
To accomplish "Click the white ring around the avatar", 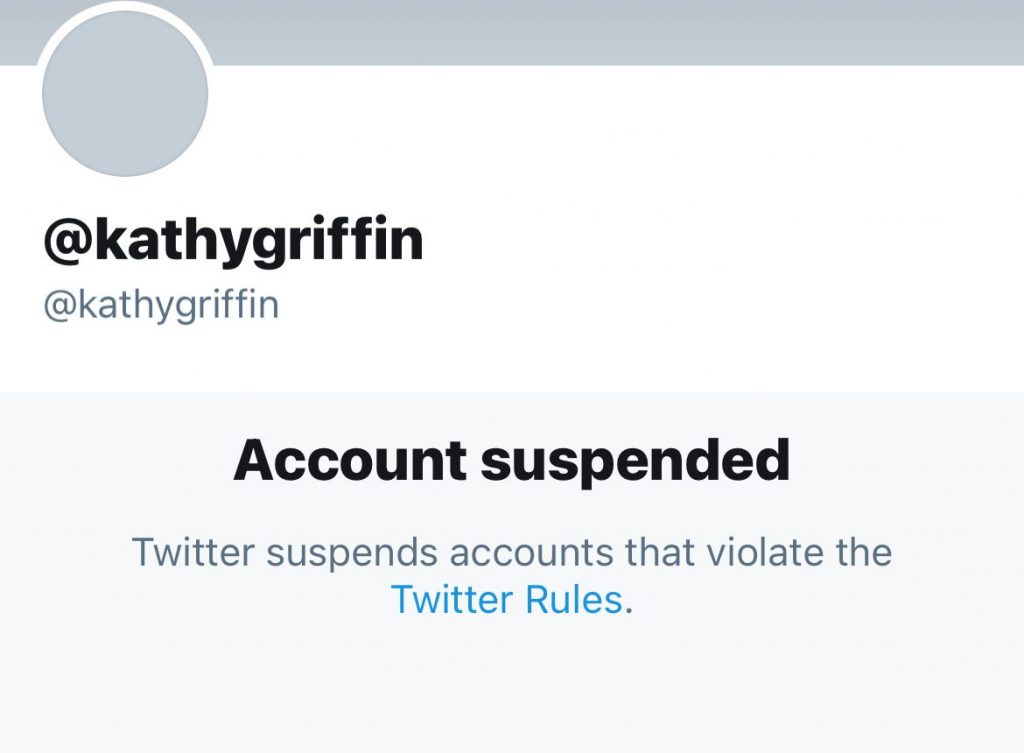I will (125, 10).
